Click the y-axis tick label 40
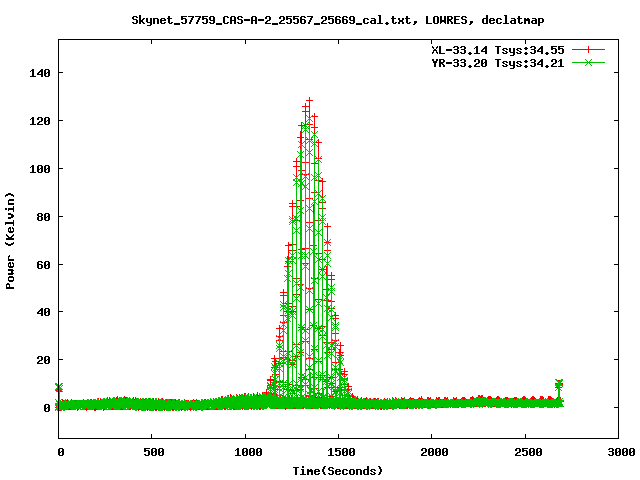 tap(43, 312)
